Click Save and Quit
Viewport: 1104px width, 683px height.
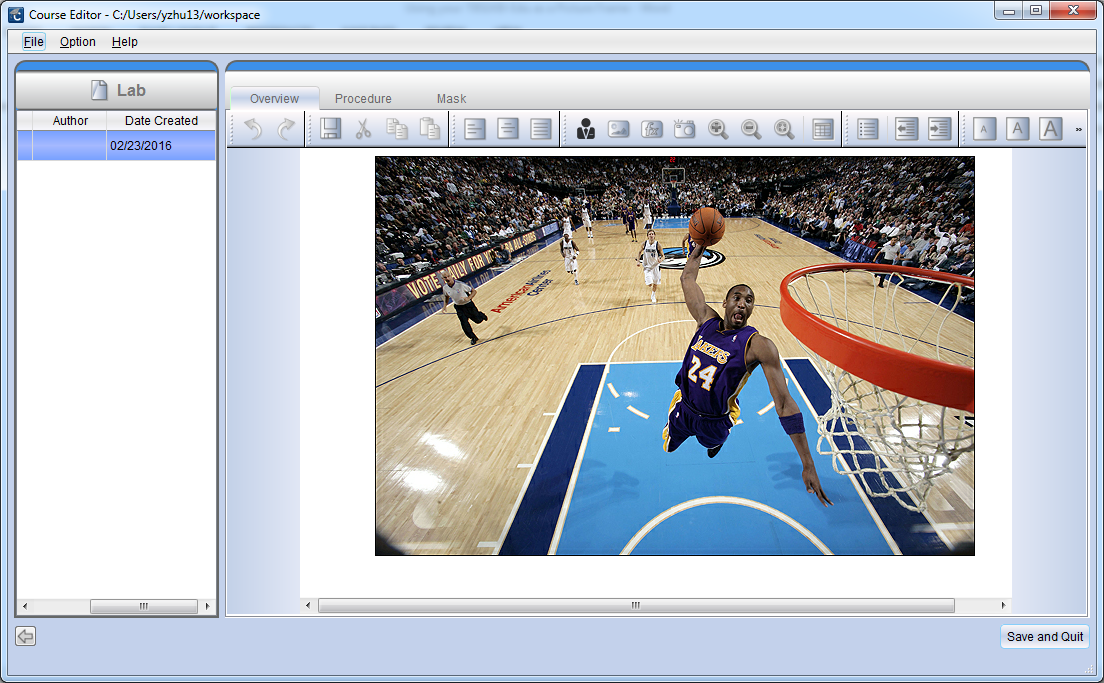1044,636
